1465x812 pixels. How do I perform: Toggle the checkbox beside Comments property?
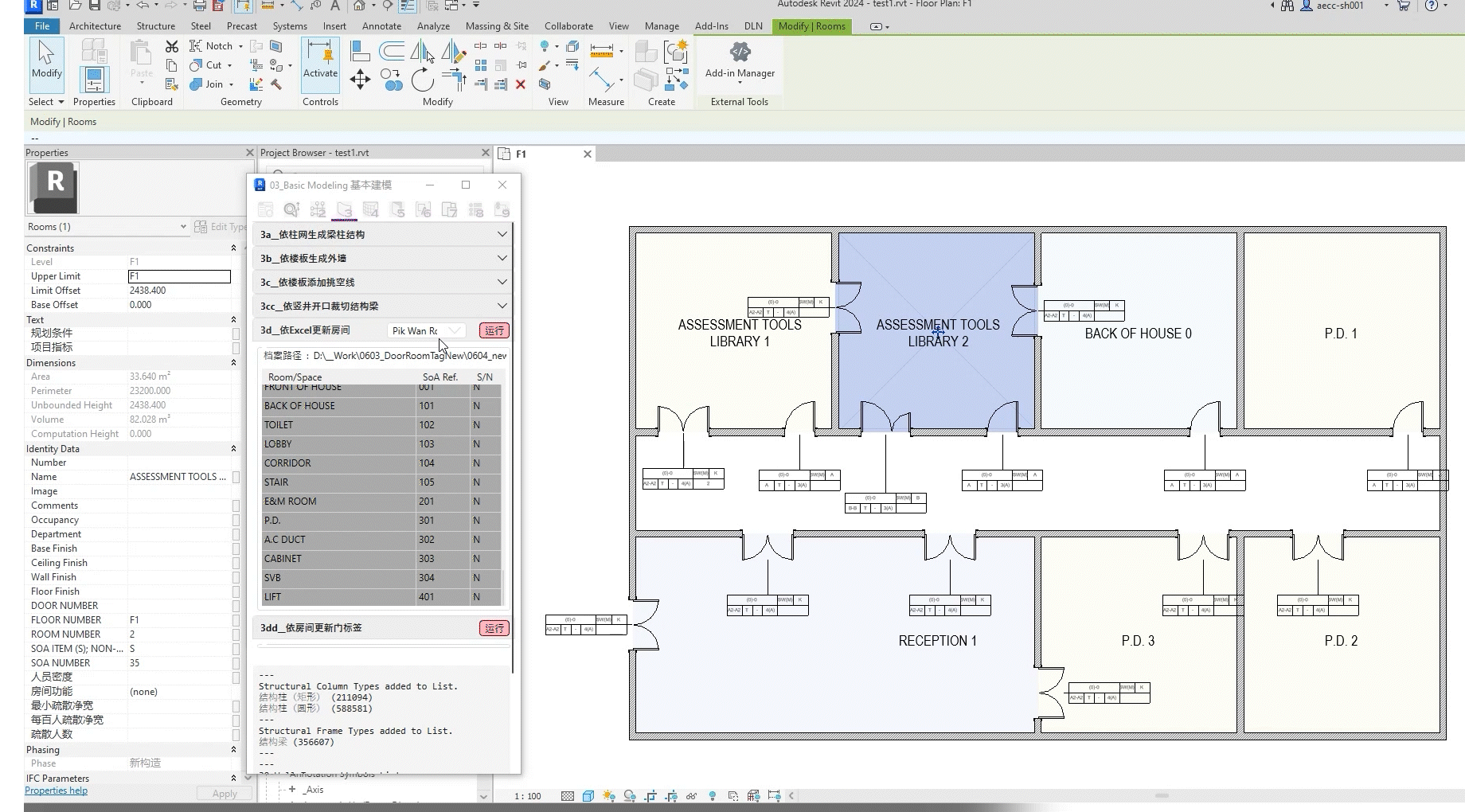236,506
